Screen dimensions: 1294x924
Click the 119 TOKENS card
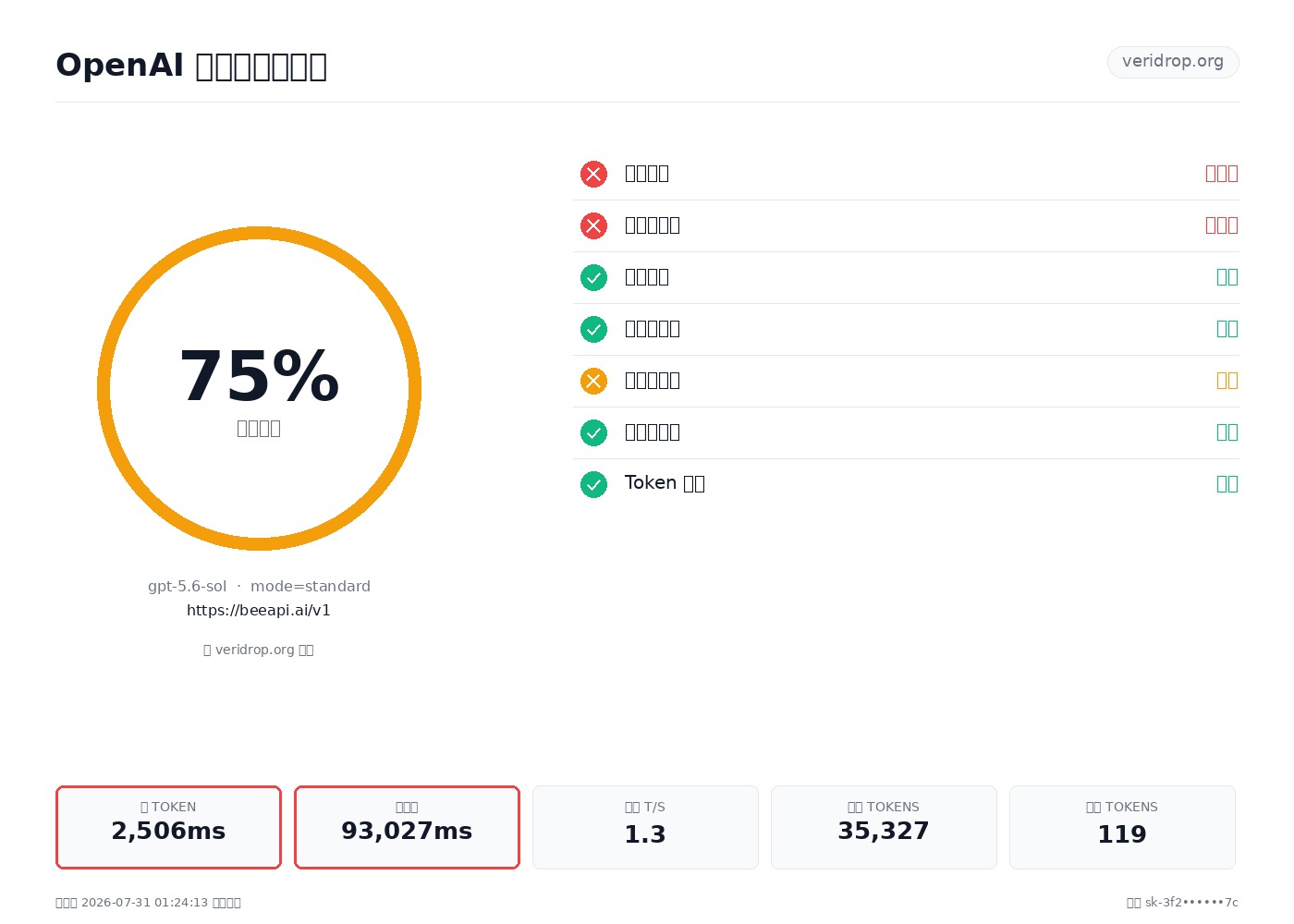point(1122,827)
